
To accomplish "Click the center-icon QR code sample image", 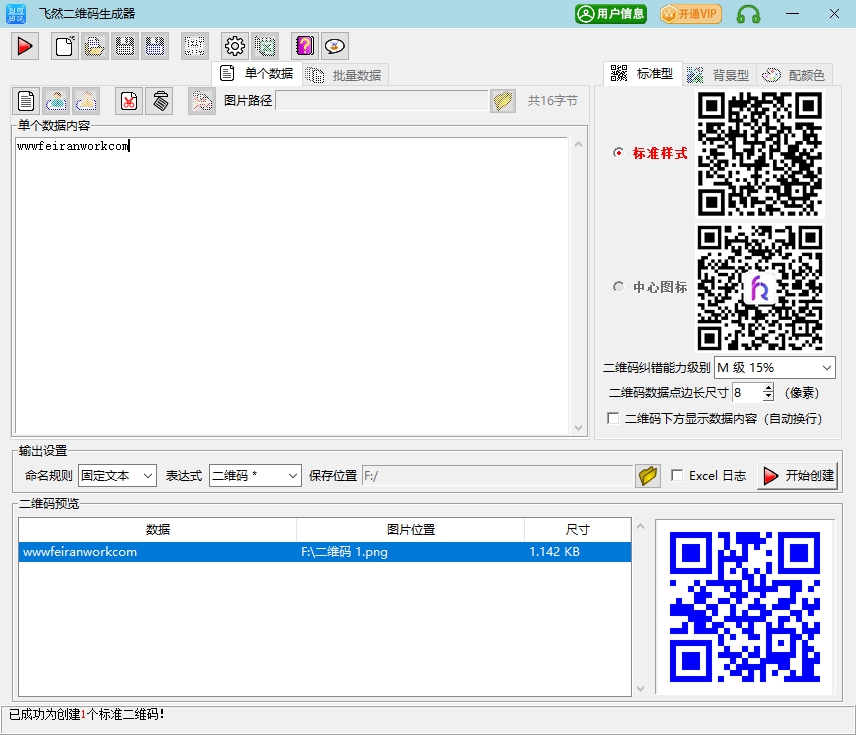I will coord(760,288).
